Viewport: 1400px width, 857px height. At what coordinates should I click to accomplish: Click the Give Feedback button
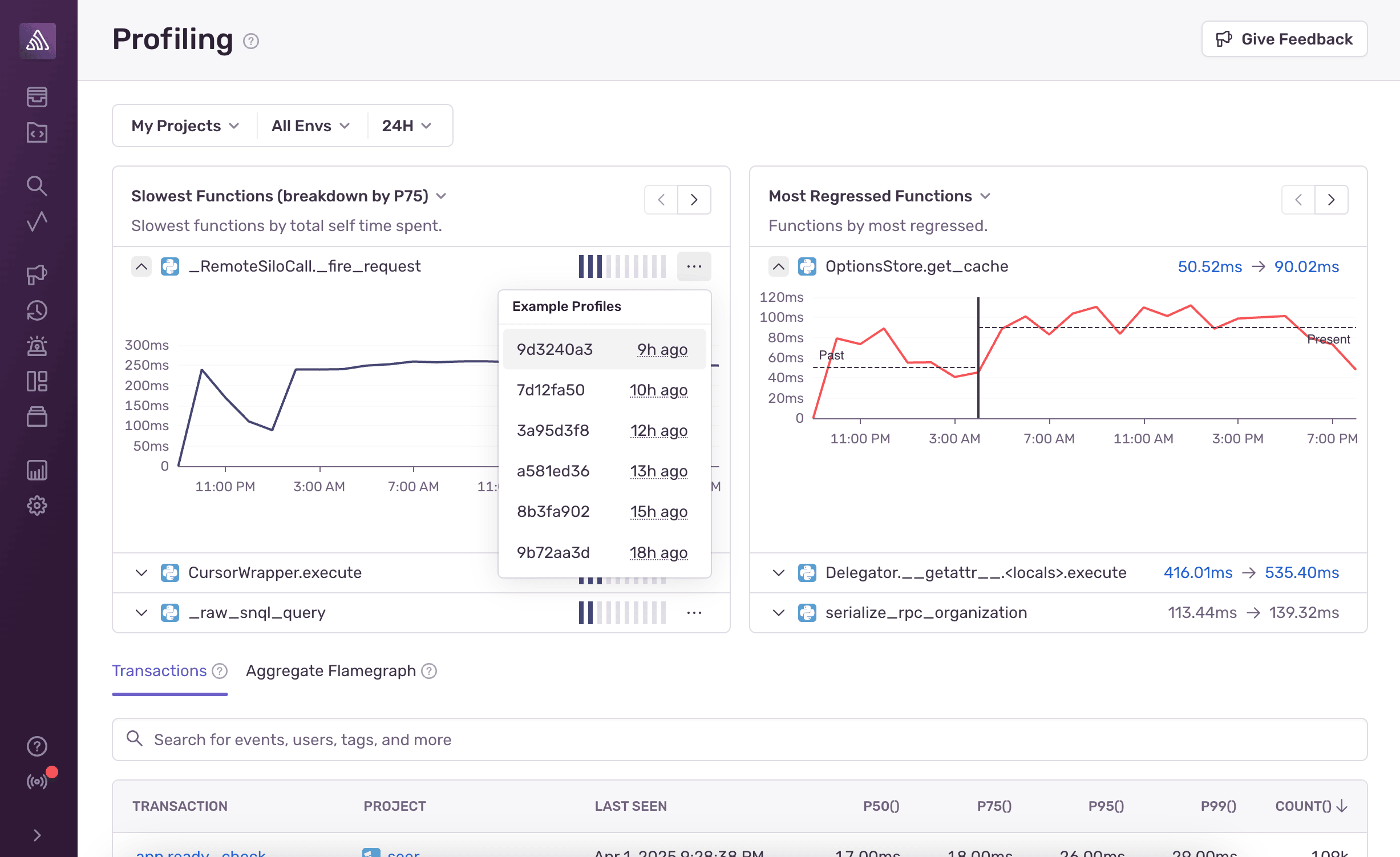(1284, 39)
